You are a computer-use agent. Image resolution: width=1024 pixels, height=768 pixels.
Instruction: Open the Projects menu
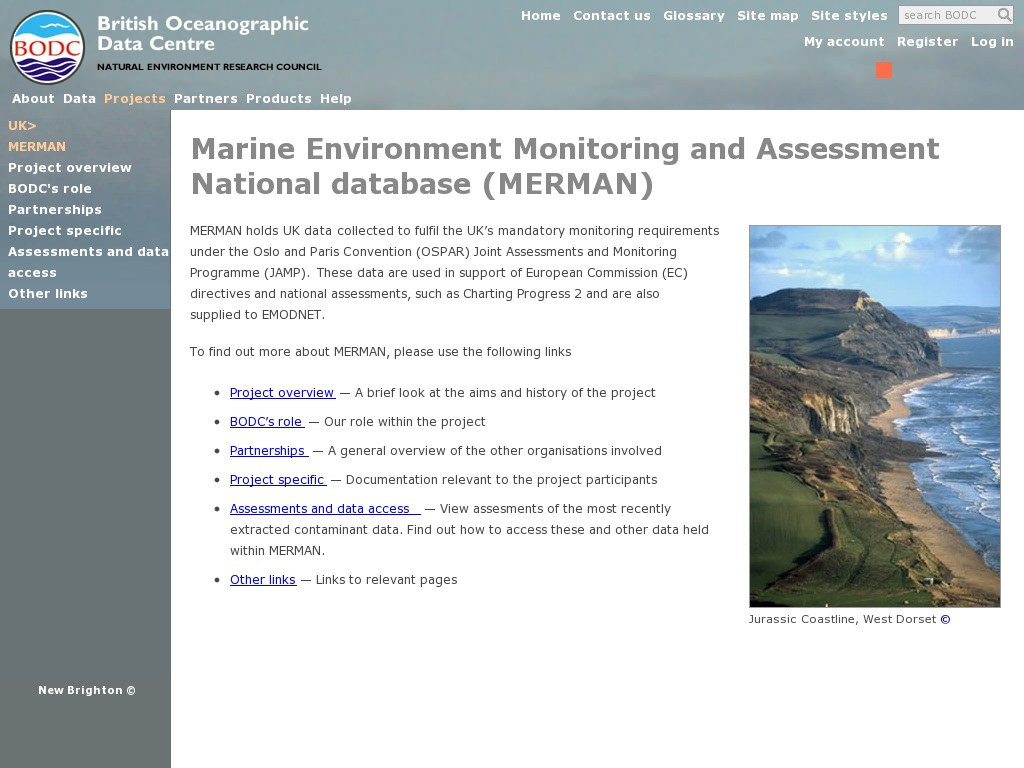[x=135, y=99]
